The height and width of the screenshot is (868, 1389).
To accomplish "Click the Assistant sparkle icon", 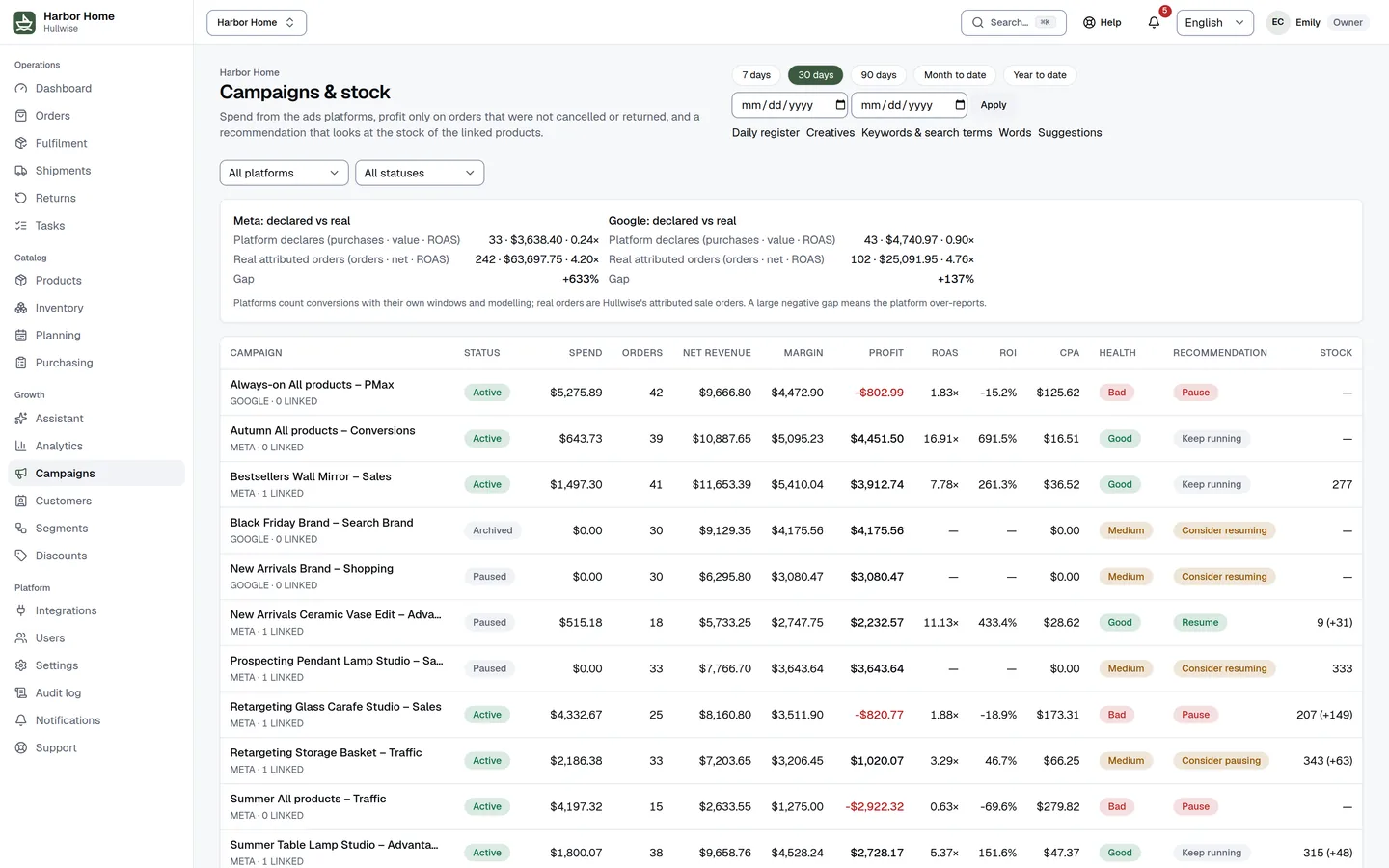I will [x=21, y=419].
